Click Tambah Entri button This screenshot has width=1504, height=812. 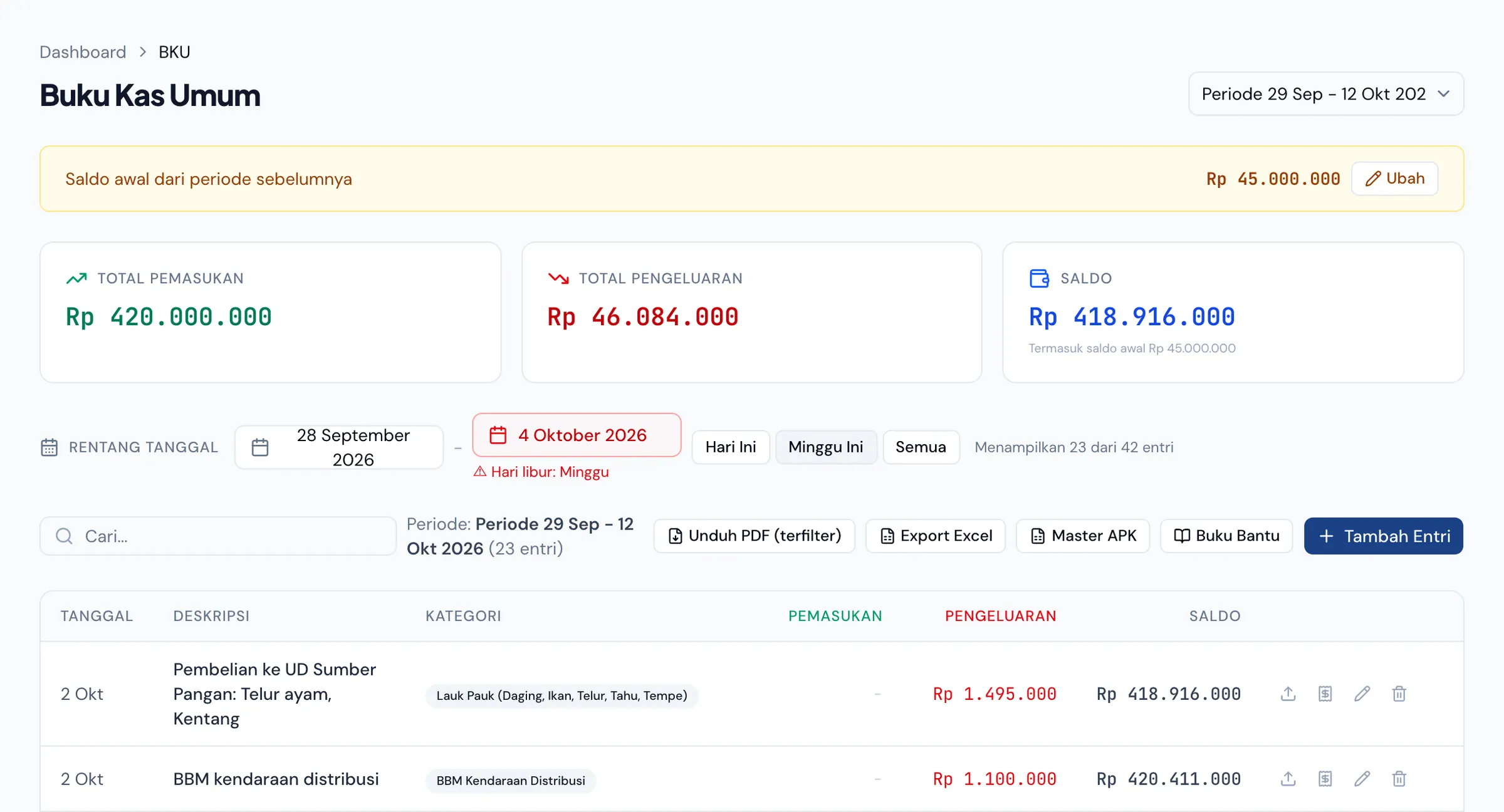[1384, 536]
